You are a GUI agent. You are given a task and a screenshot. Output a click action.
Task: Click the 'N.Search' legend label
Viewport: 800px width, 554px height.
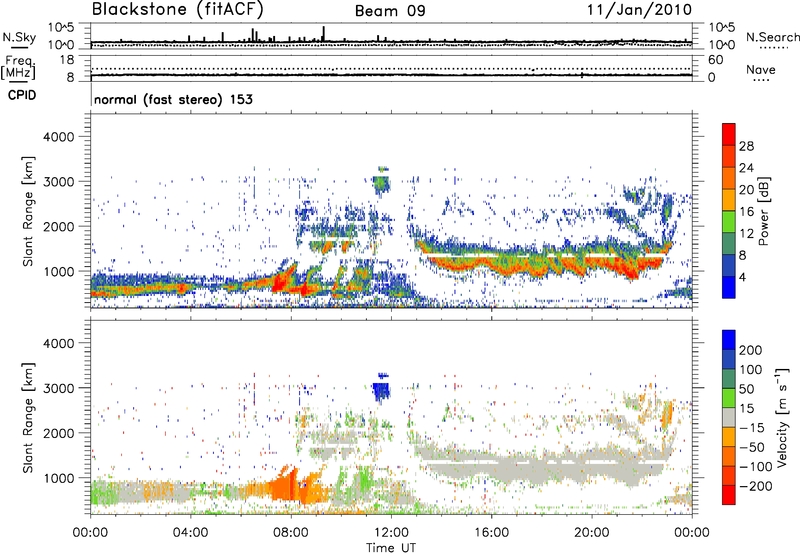point(772,37)
